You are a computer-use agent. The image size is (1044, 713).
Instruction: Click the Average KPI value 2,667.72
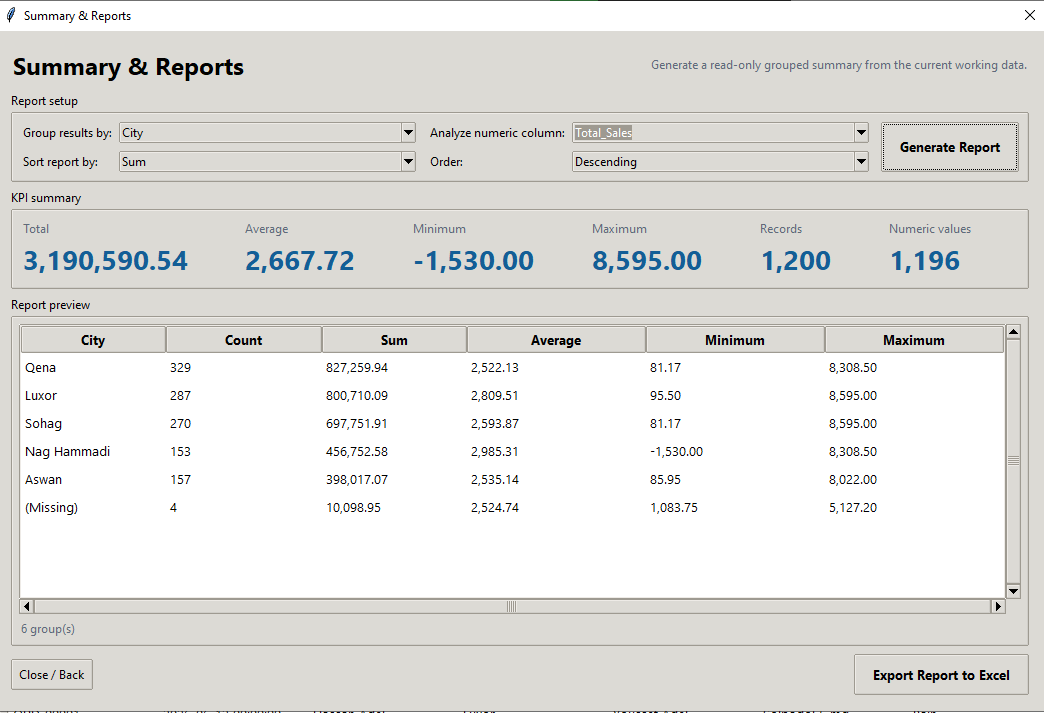pyautogui.click(x=300, y=260)
